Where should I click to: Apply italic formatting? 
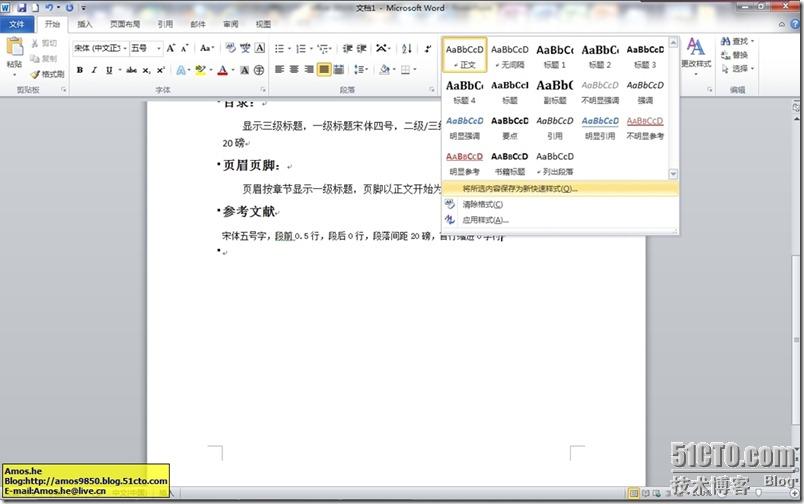click(94, 70)
